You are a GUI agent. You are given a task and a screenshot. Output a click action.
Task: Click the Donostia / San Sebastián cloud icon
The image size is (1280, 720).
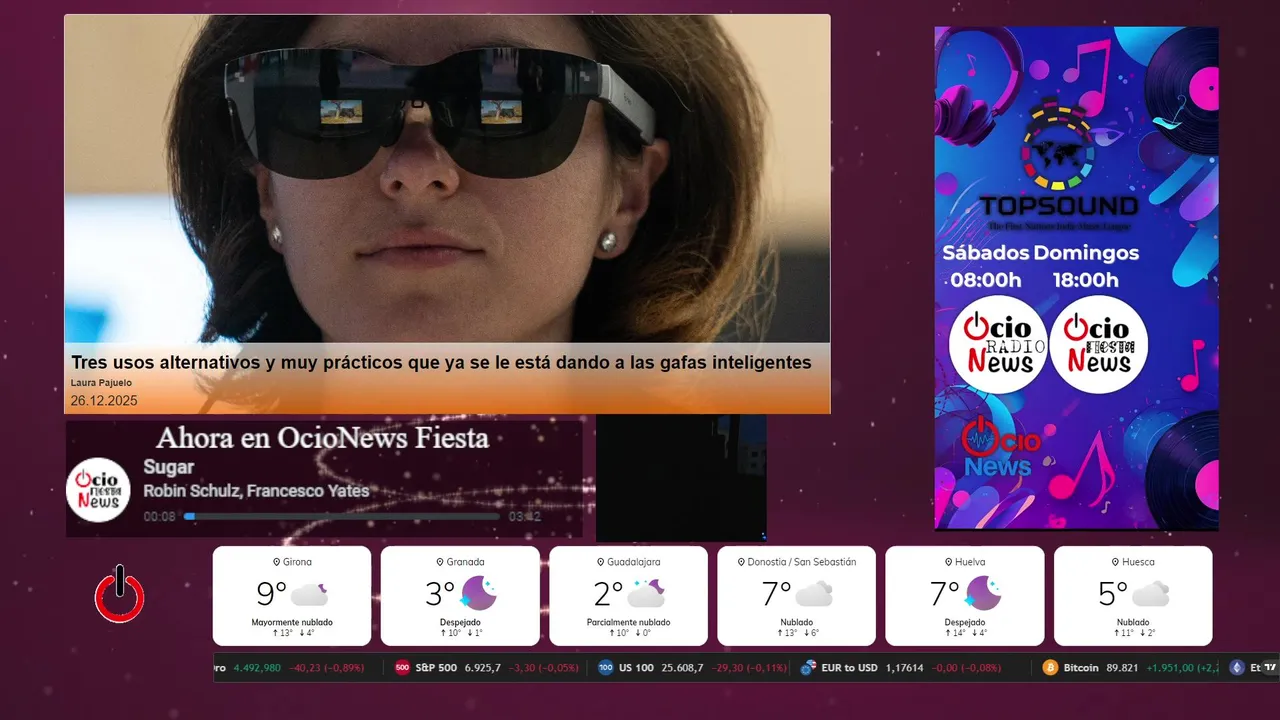tap(814, 594)
